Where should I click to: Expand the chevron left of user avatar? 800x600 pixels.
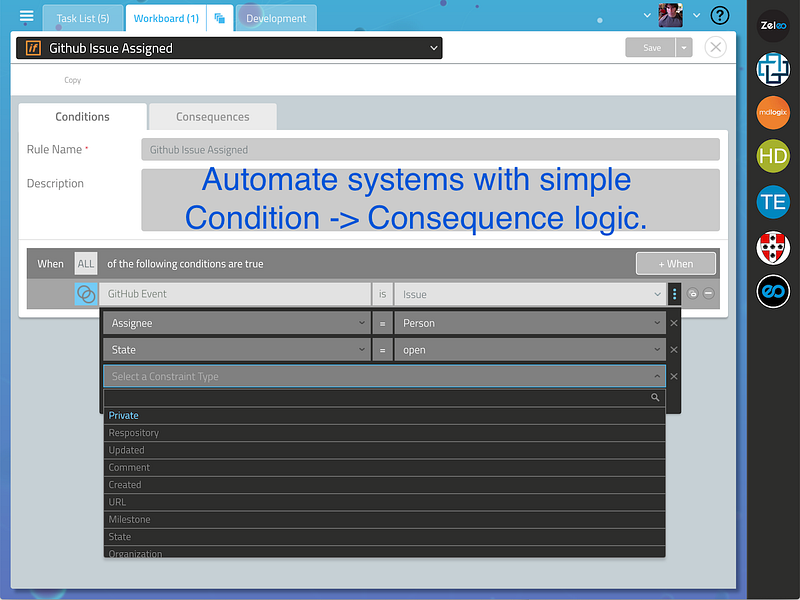pyautogui.click(x=647, y=15)
